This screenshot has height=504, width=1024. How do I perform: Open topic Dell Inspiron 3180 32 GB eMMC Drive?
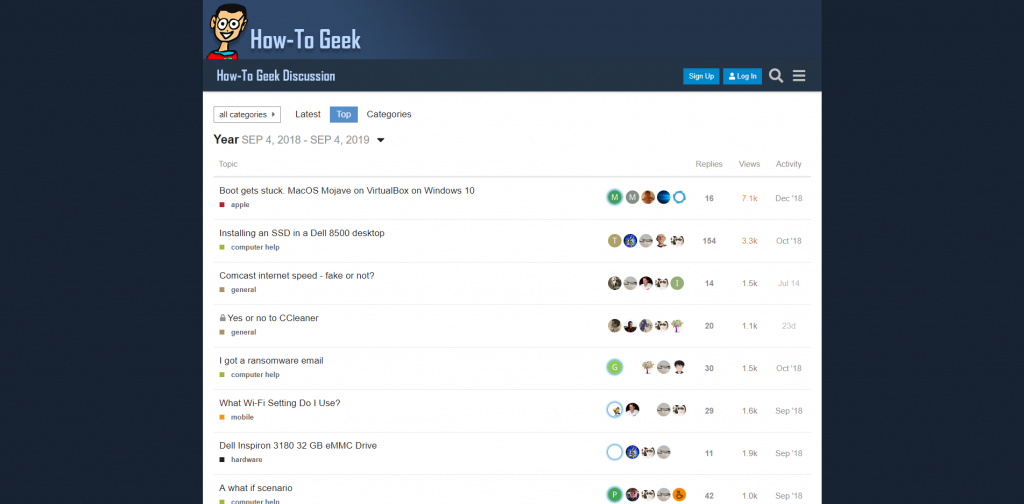298,445
